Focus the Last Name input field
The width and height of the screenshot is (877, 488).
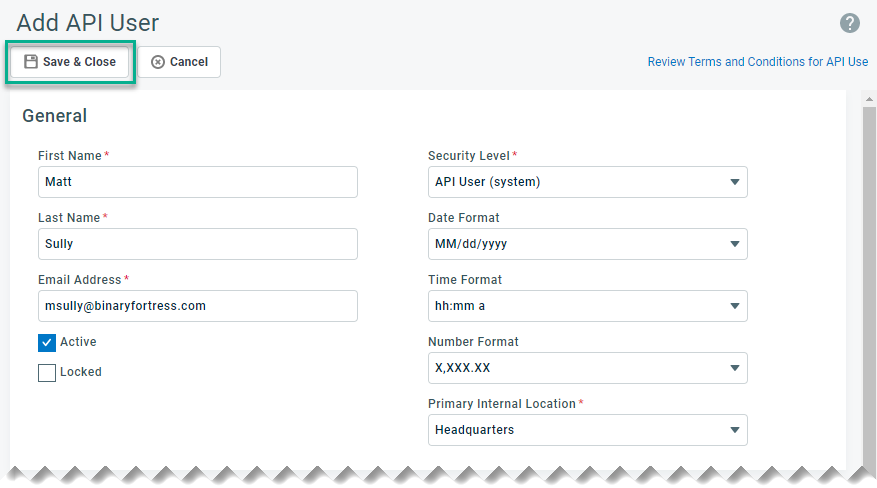point(197,244)
